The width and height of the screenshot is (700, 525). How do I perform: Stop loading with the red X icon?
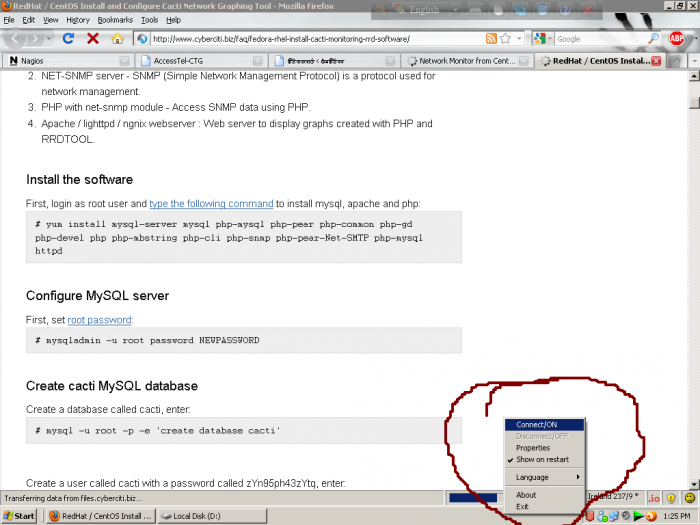[x=93, y=39]
